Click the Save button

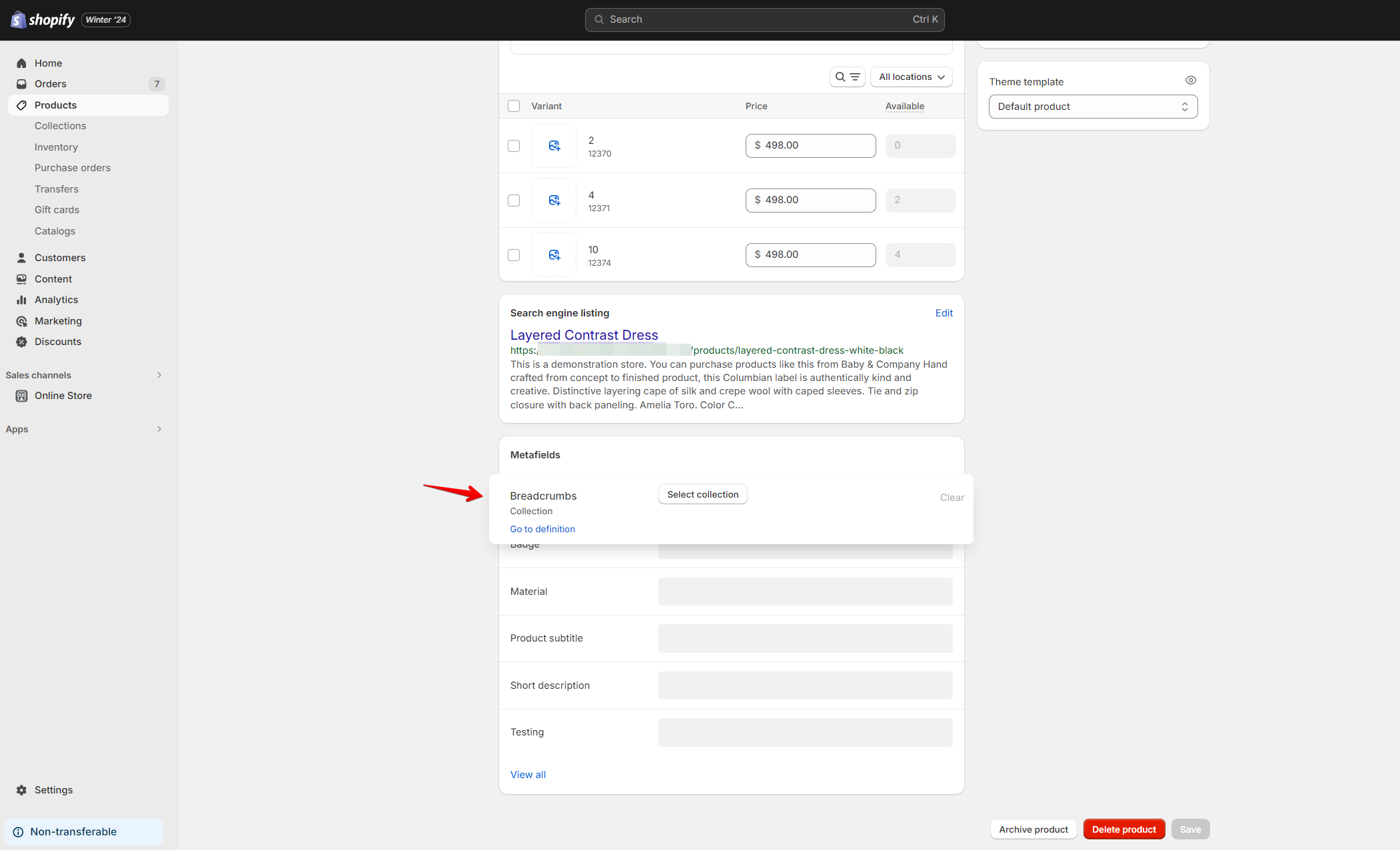[1190, 829]
